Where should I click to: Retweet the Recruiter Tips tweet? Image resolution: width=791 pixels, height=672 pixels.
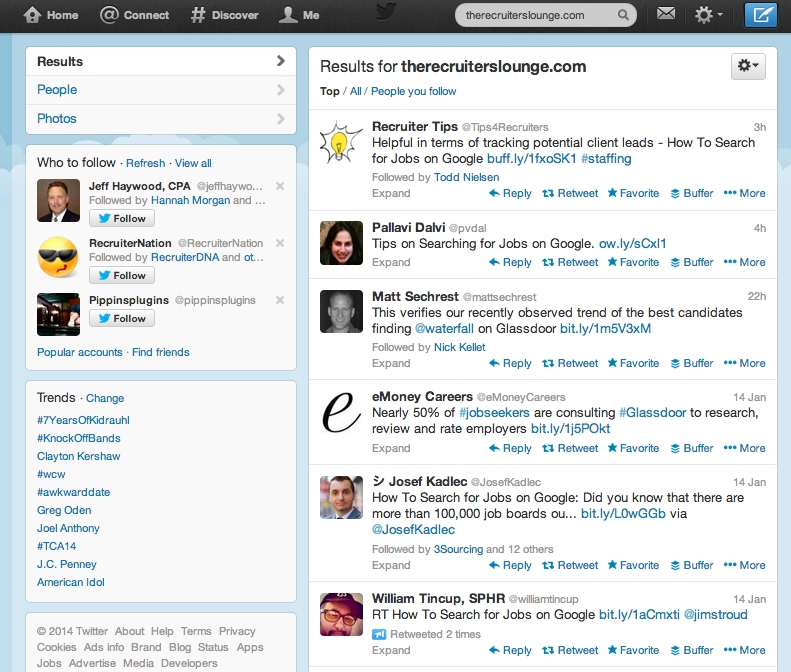(x=570, y=193)
